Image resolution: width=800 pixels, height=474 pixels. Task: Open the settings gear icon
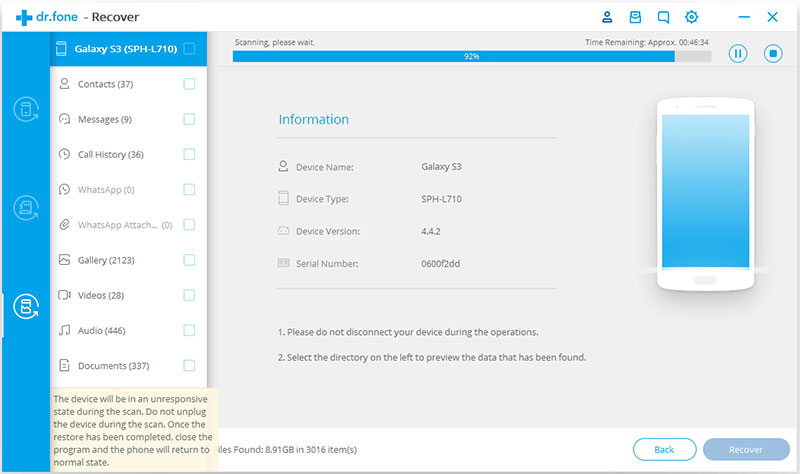[x=691, y=17]
